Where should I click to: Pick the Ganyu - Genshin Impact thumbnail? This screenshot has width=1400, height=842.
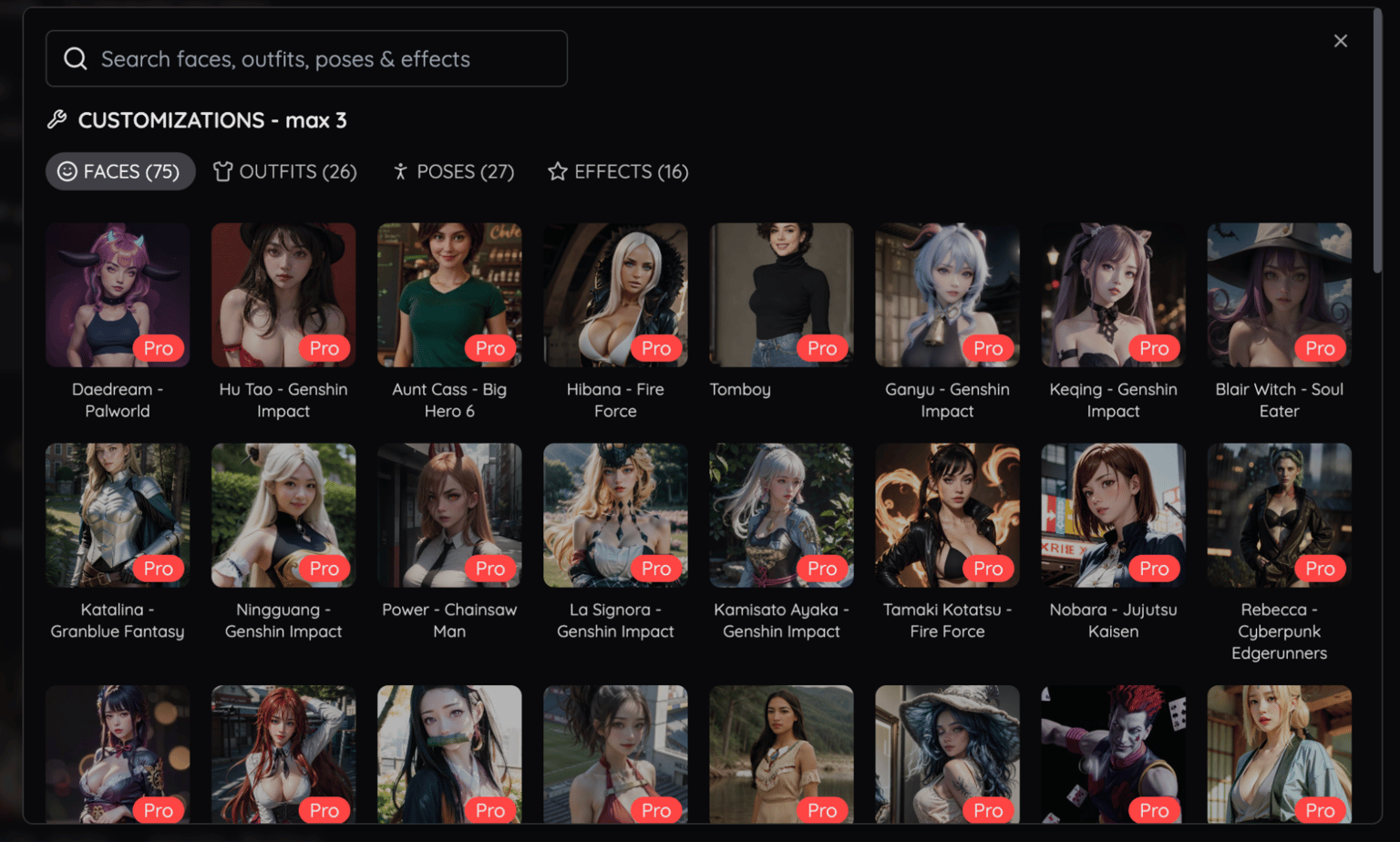click(x=947, y=295)
